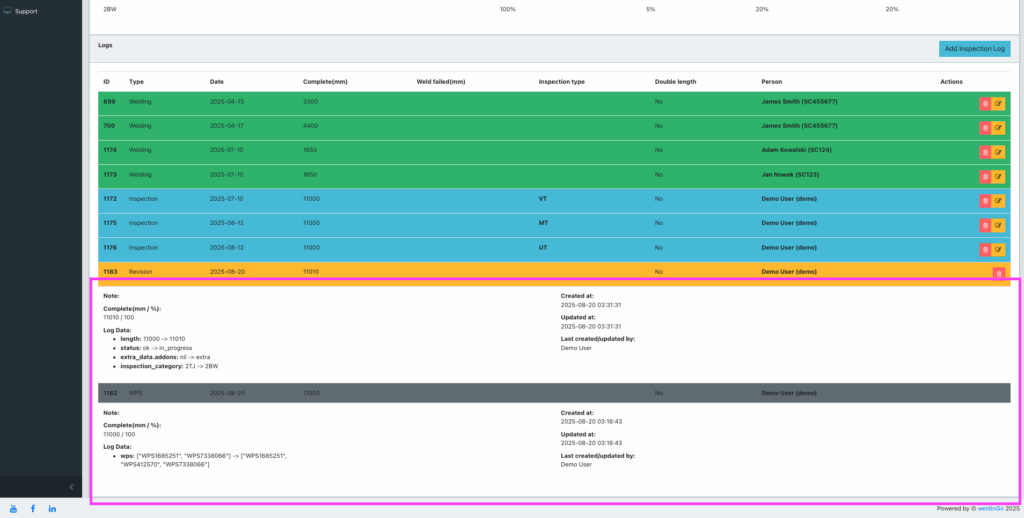Click the date 2025-04-17 cell

pos(226,126)
